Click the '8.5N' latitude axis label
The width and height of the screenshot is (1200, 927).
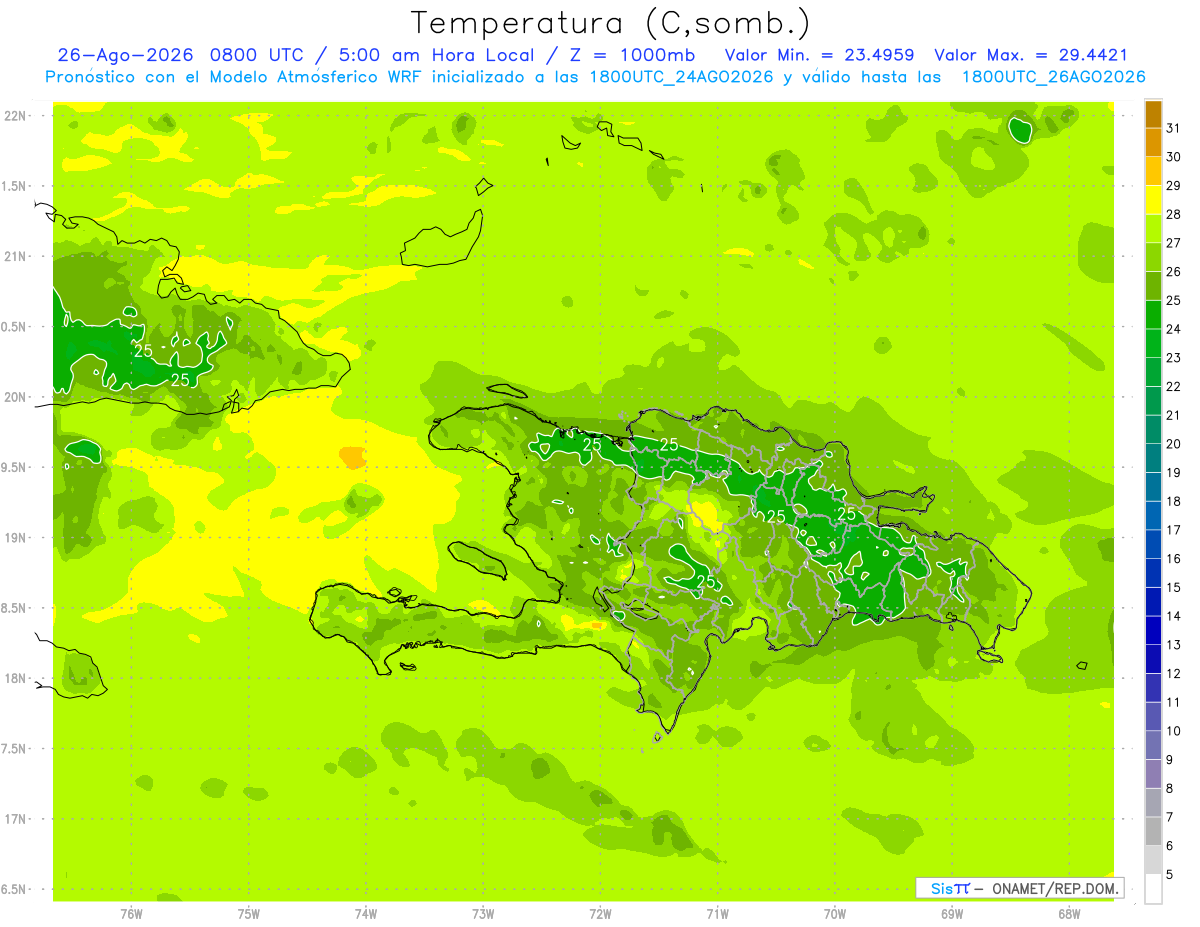pyautogui.click(x=13, y=608)
